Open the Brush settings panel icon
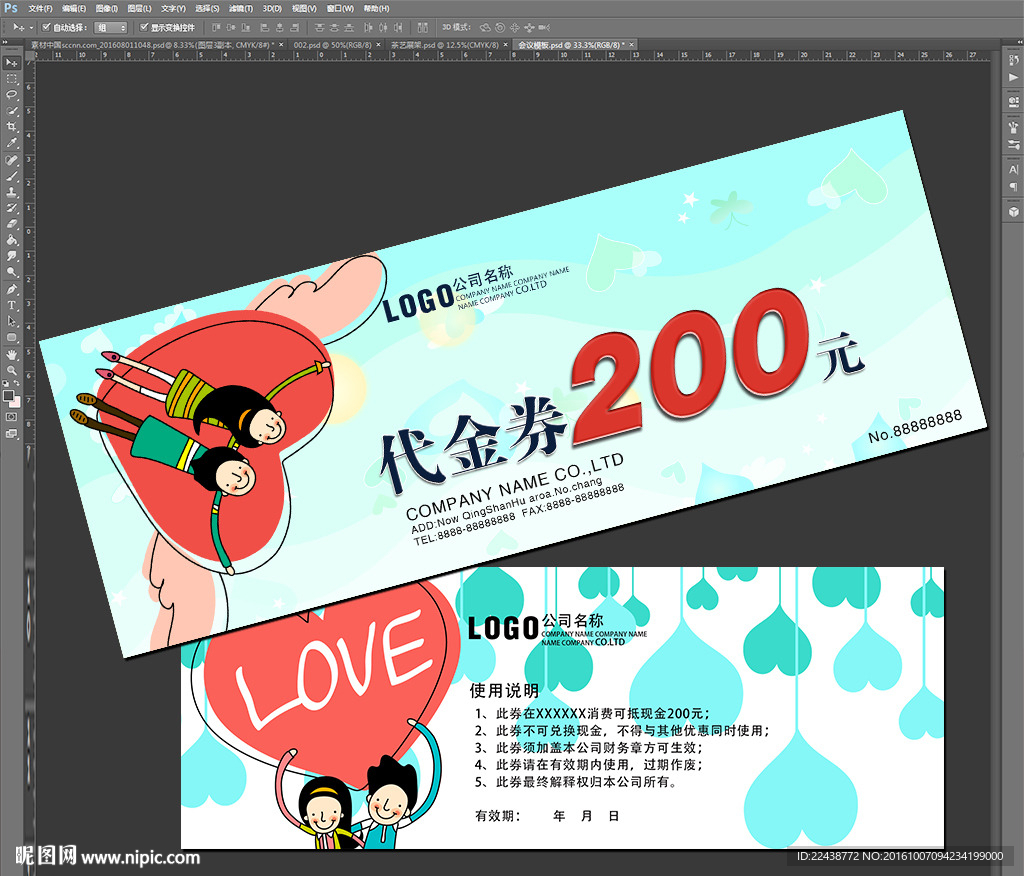 pyautogui.click(x=1013, y=144)
